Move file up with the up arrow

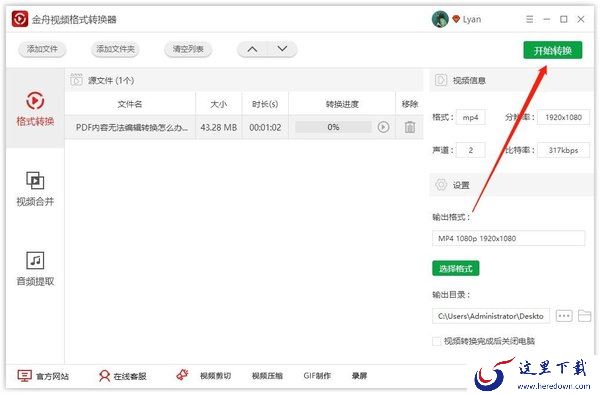[x=252, y=49]
